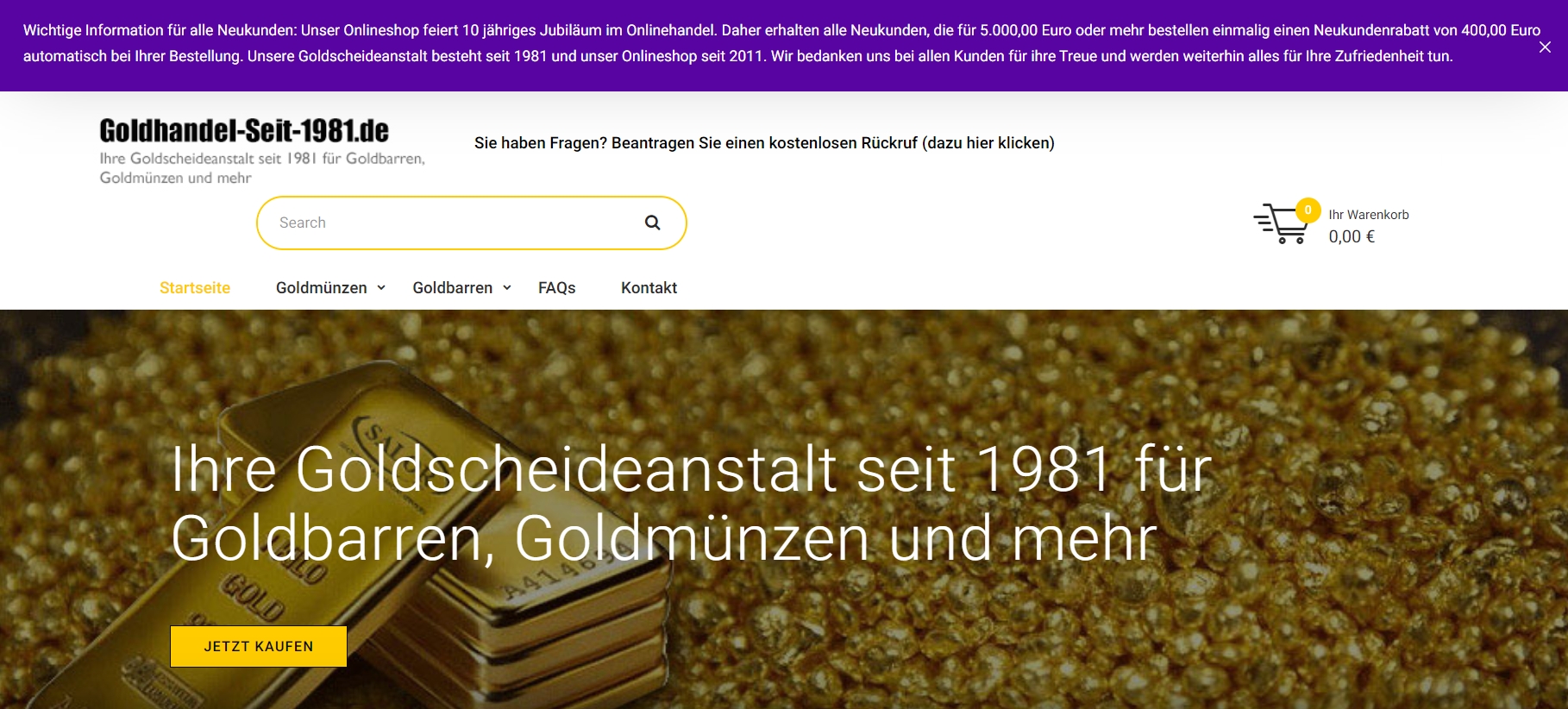The width and height of the screenshot is (1568, 709).
Task: Click the cart item count badge
Action: pos(1308,210)
